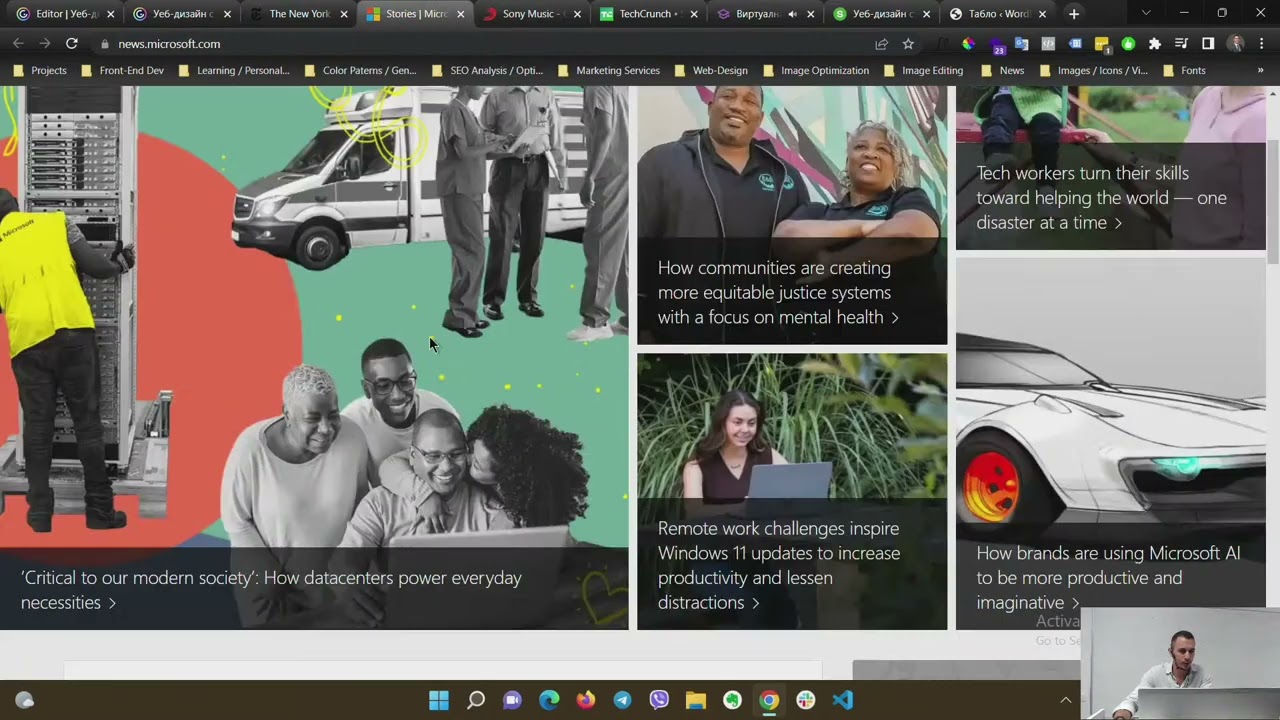
Task: Open the media control playlist icon
Action: pos(1181,44)
